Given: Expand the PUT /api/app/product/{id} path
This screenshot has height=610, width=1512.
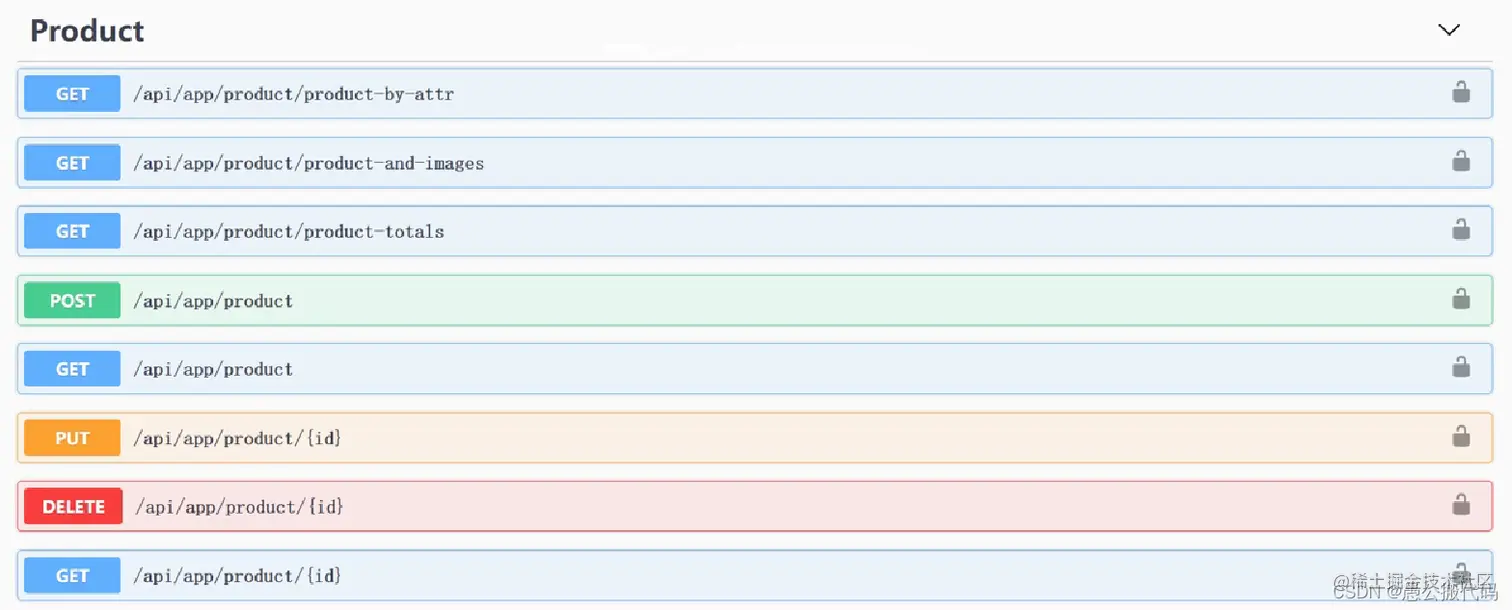Looking at the screenshot, I should pos(237,438).
